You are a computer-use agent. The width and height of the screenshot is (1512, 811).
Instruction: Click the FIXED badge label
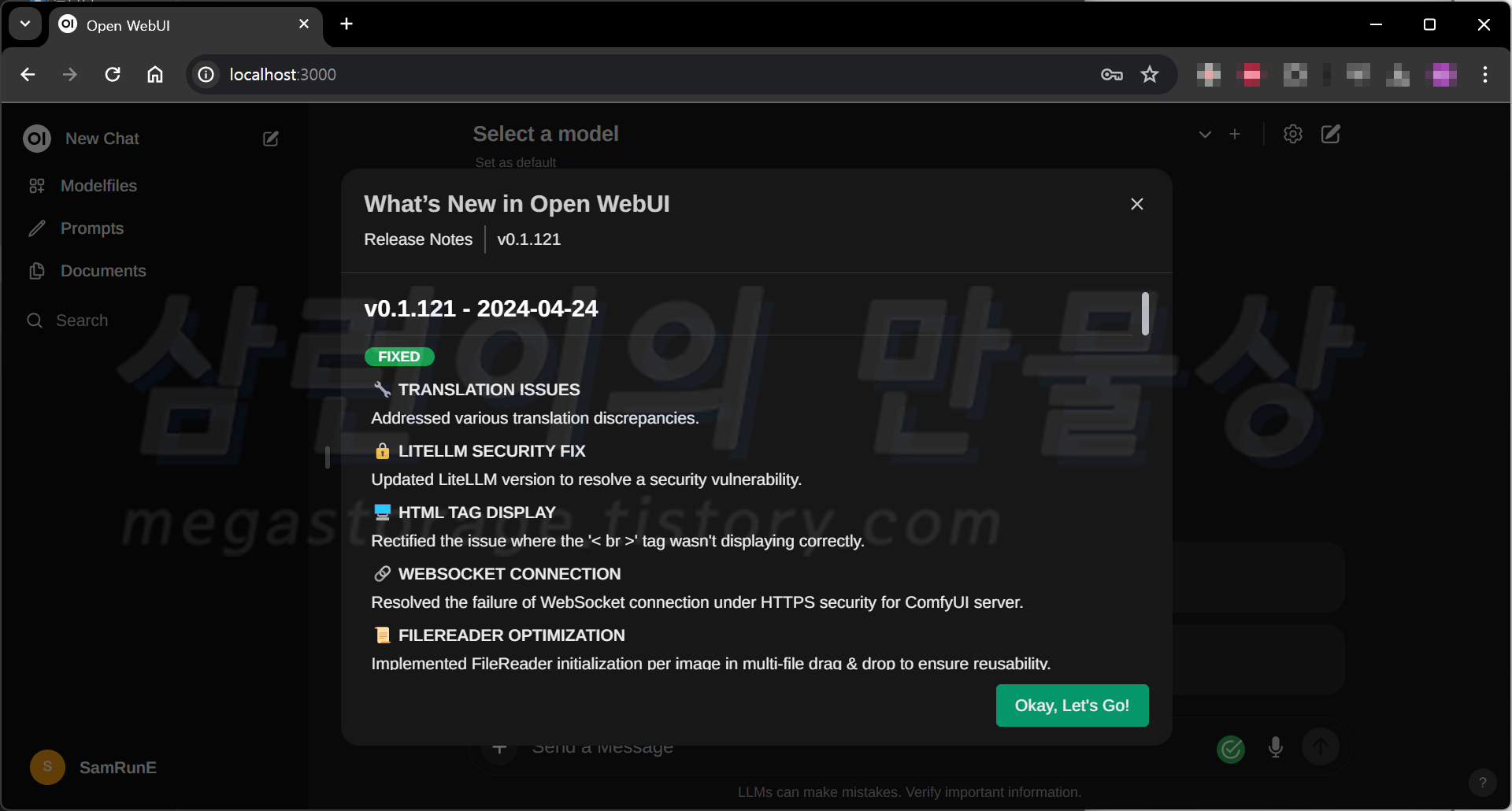pos(399,357)
